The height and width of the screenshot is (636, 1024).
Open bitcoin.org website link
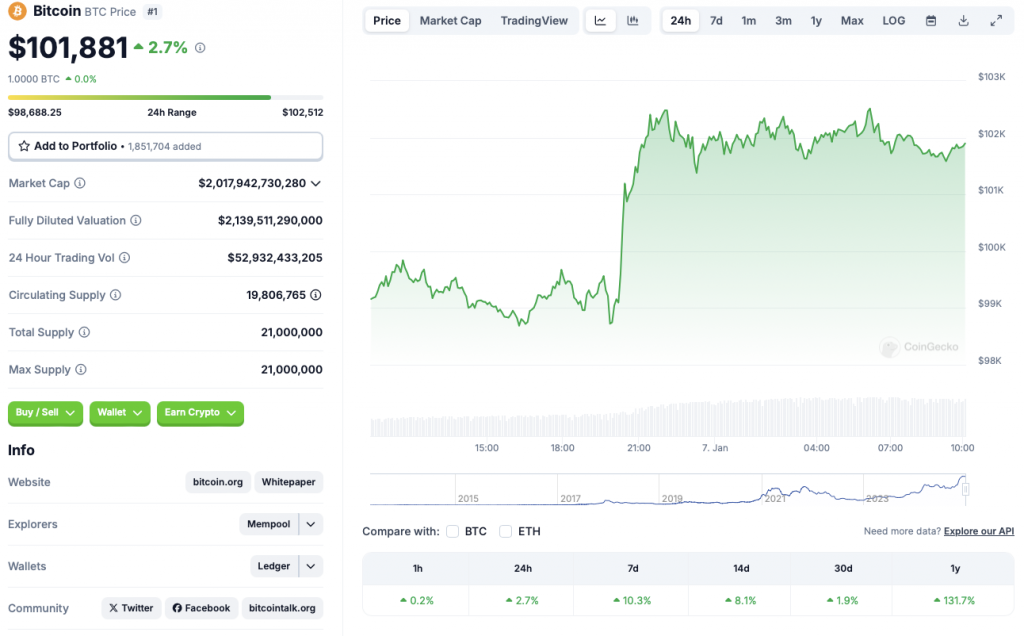click(217, 482)
